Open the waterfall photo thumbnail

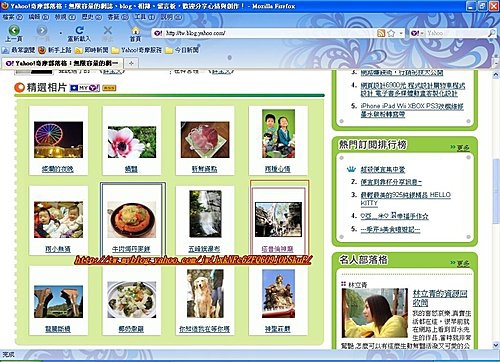(x=205, y=214)
